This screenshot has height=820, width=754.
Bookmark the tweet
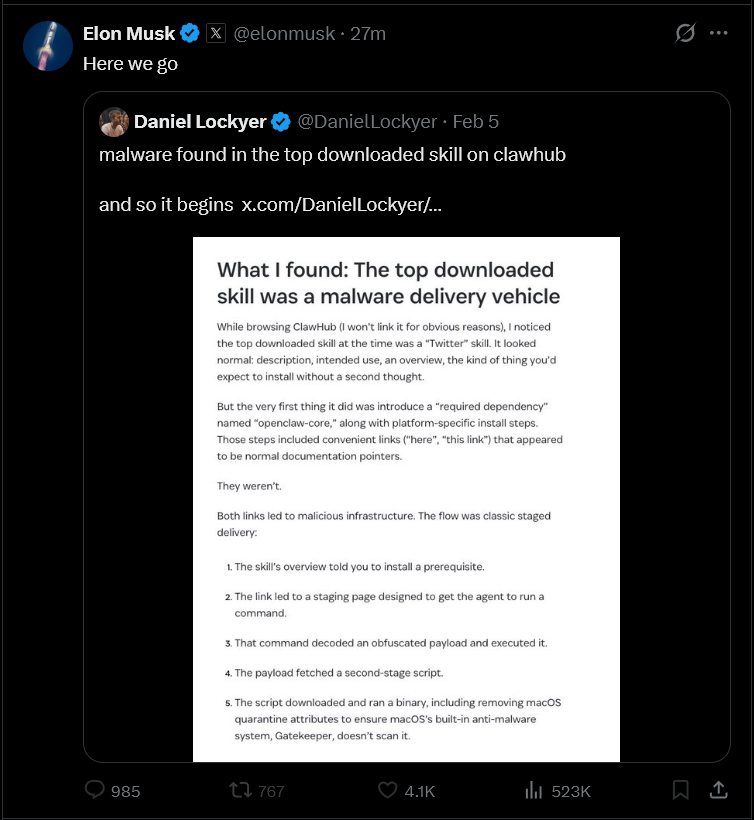coord(681,789)
